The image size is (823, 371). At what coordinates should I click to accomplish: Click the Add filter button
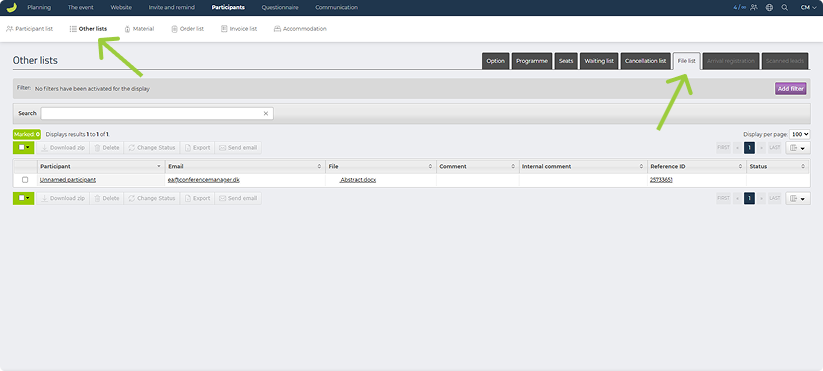[790, 89]
